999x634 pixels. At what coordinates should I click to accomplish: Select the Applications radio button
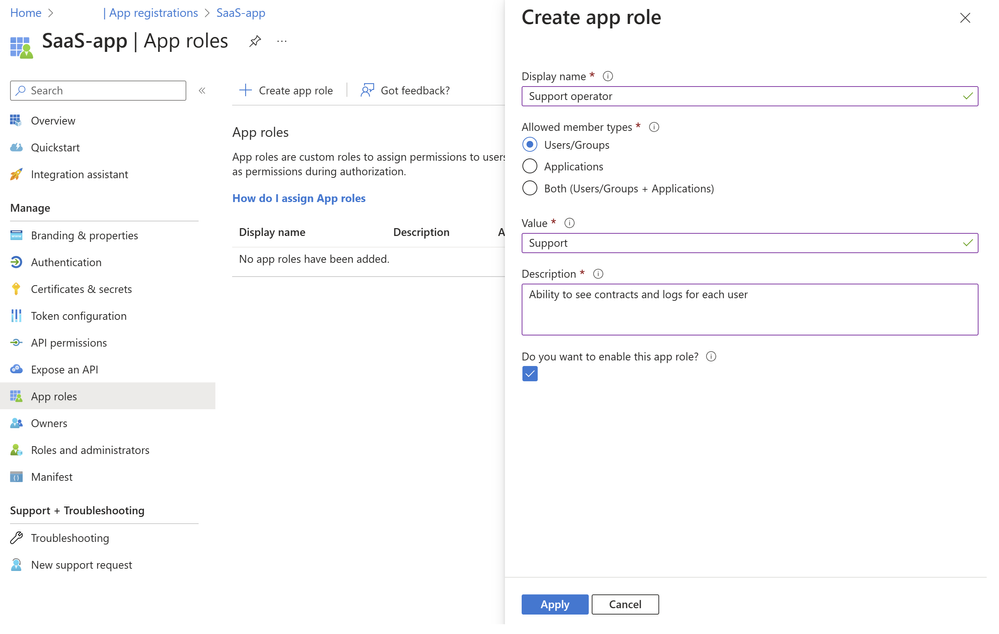pyautogui.click(x=529, y=166)
